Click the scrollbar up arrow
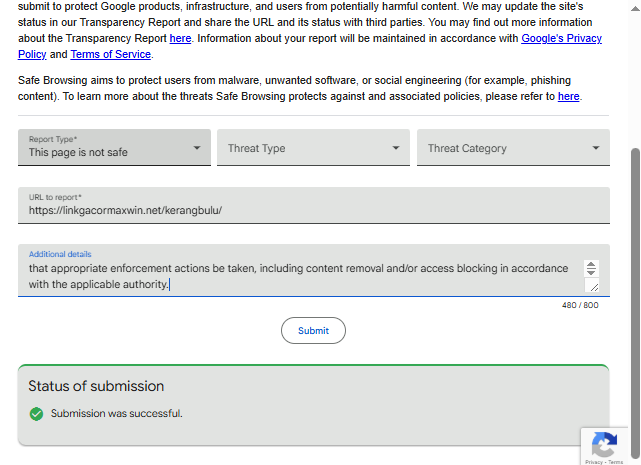 pos(635,8)
